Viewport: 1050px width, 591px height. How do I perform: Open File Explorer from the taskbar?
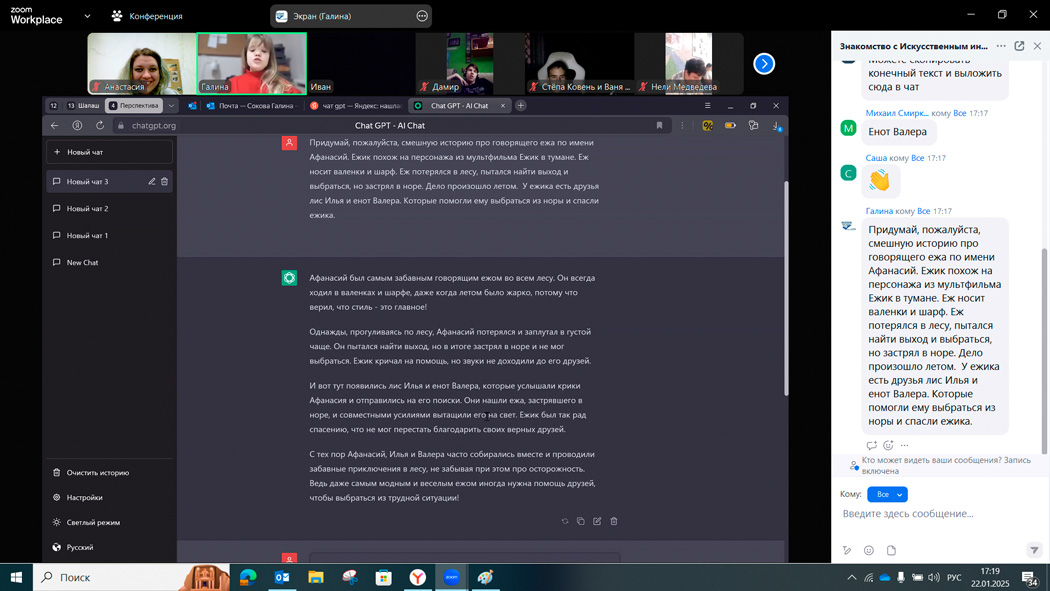tap(316, 577)
